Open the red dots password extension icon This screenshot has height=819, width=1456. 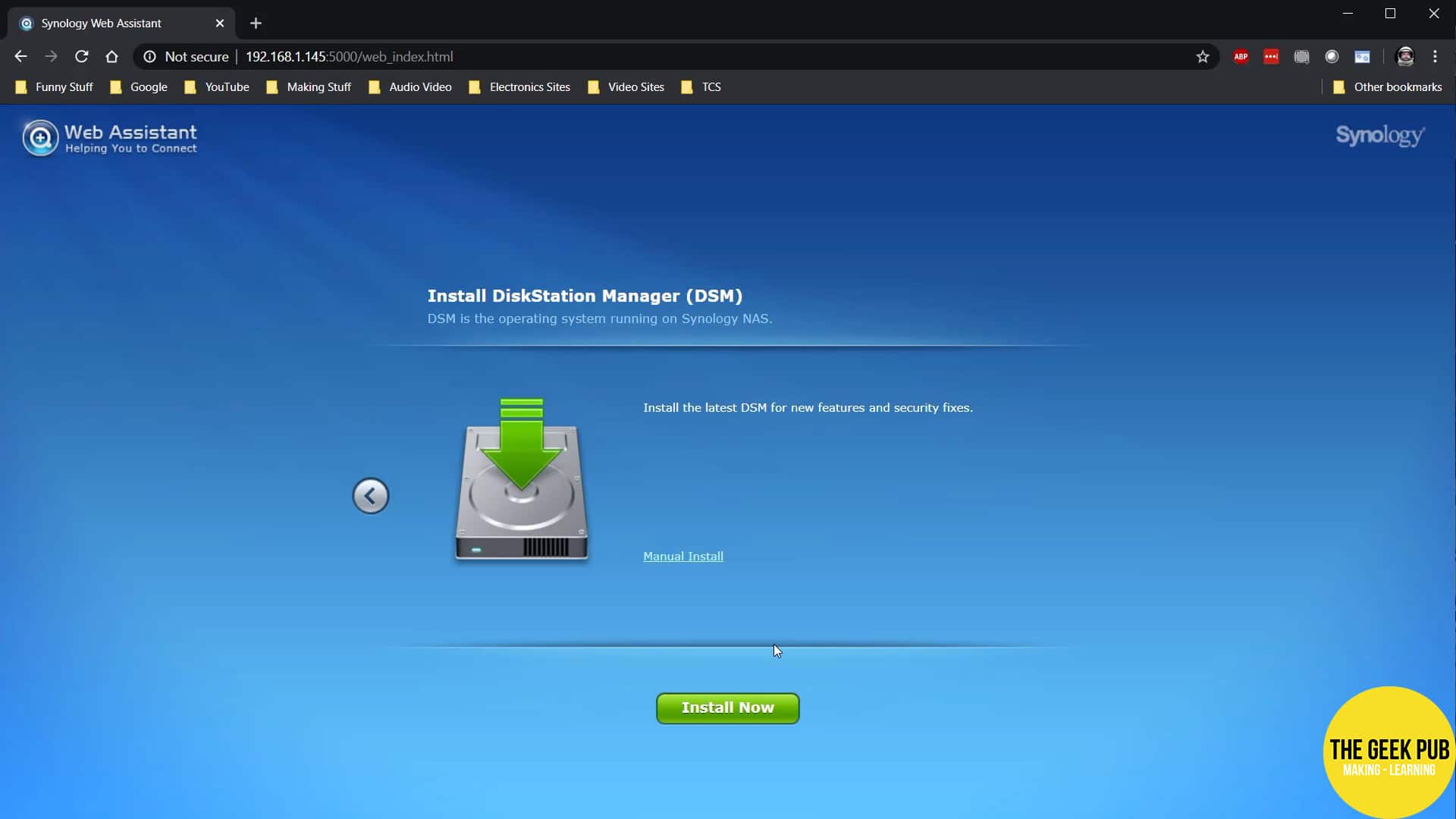[x=1271, y=56]
